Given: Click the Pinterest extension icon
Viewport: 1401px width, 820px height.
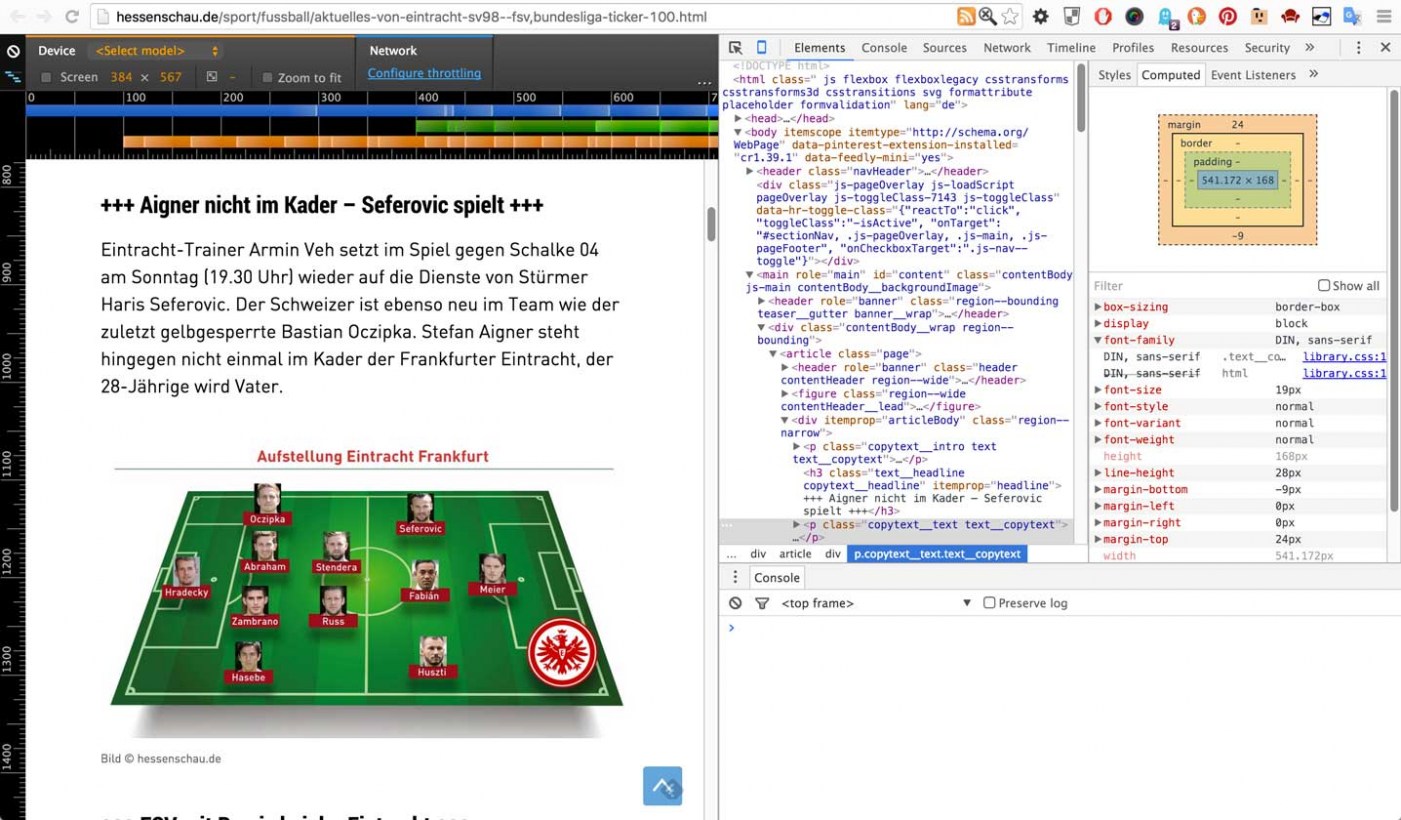Looking at the screenshot, I should [x=1227, y=16].
